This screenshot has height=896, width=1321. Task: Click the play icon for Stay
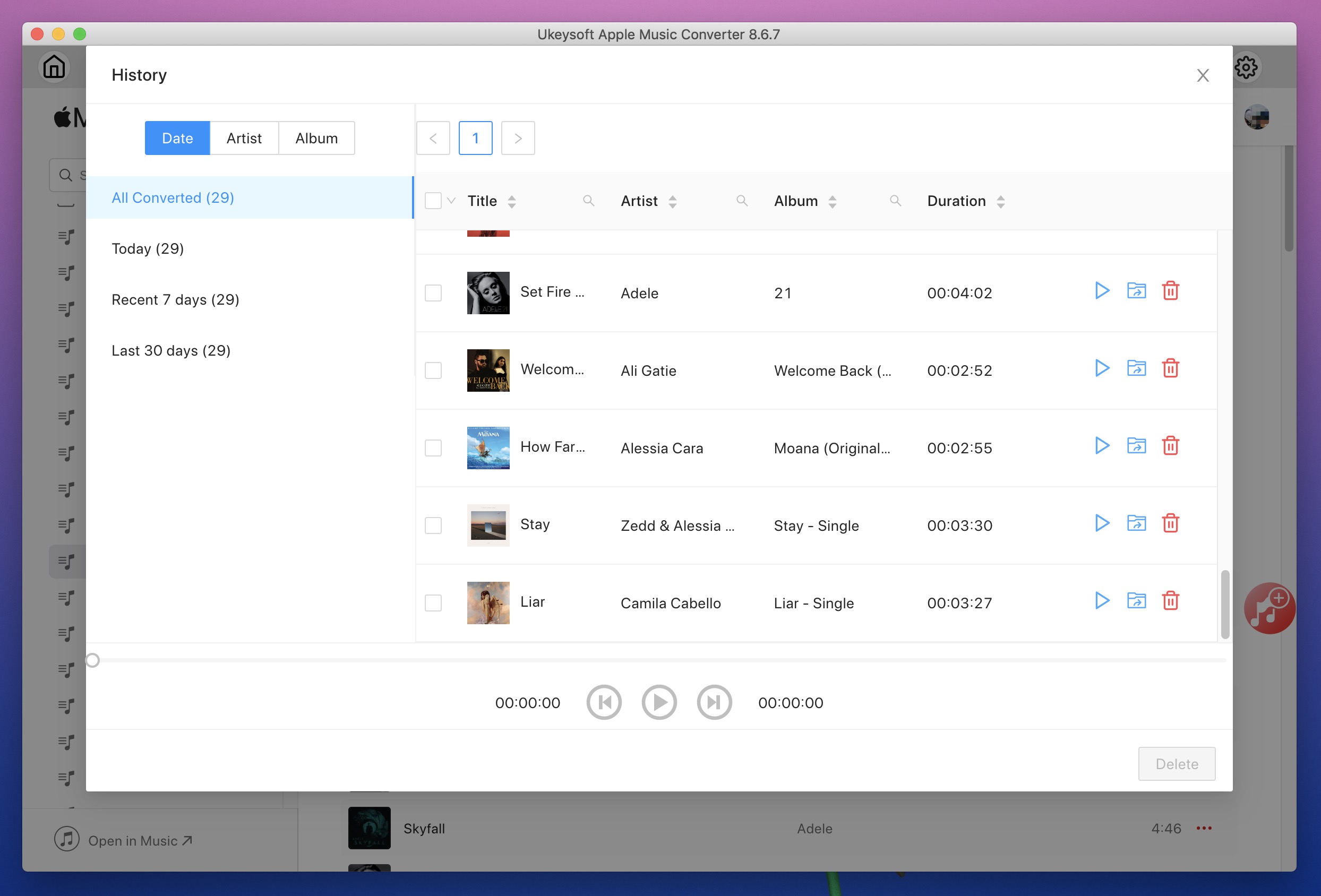coord(1100,524)
